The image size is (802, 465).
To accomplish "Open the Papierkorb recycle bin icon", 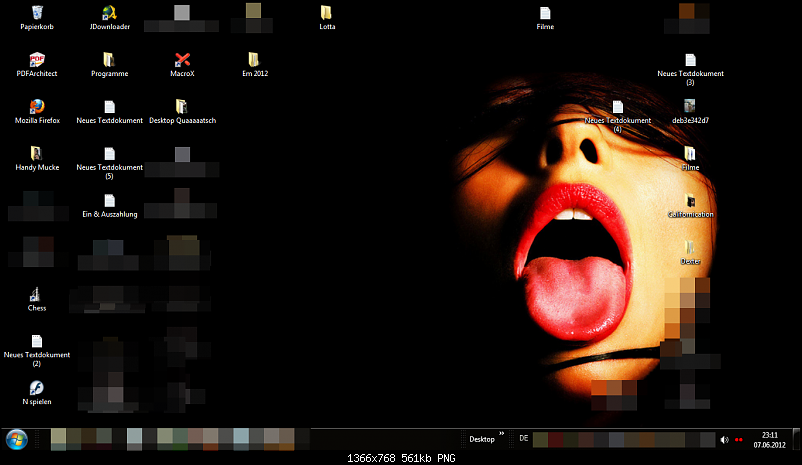I will point(37,13).
